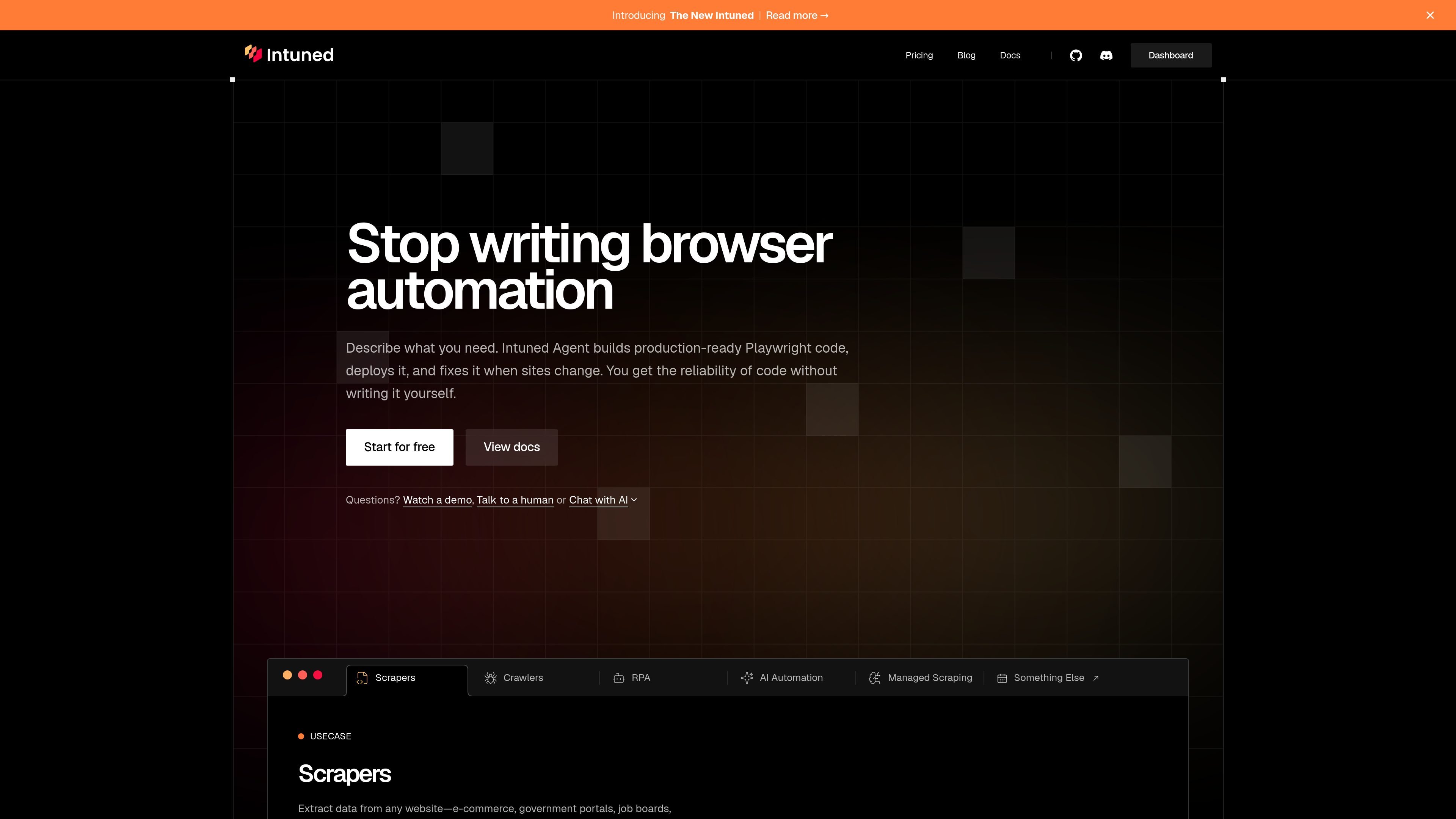Open the GitHub icon link
Viewport: 1456px width, 819px height.
pyautogui.click(x=1076, y=55)
